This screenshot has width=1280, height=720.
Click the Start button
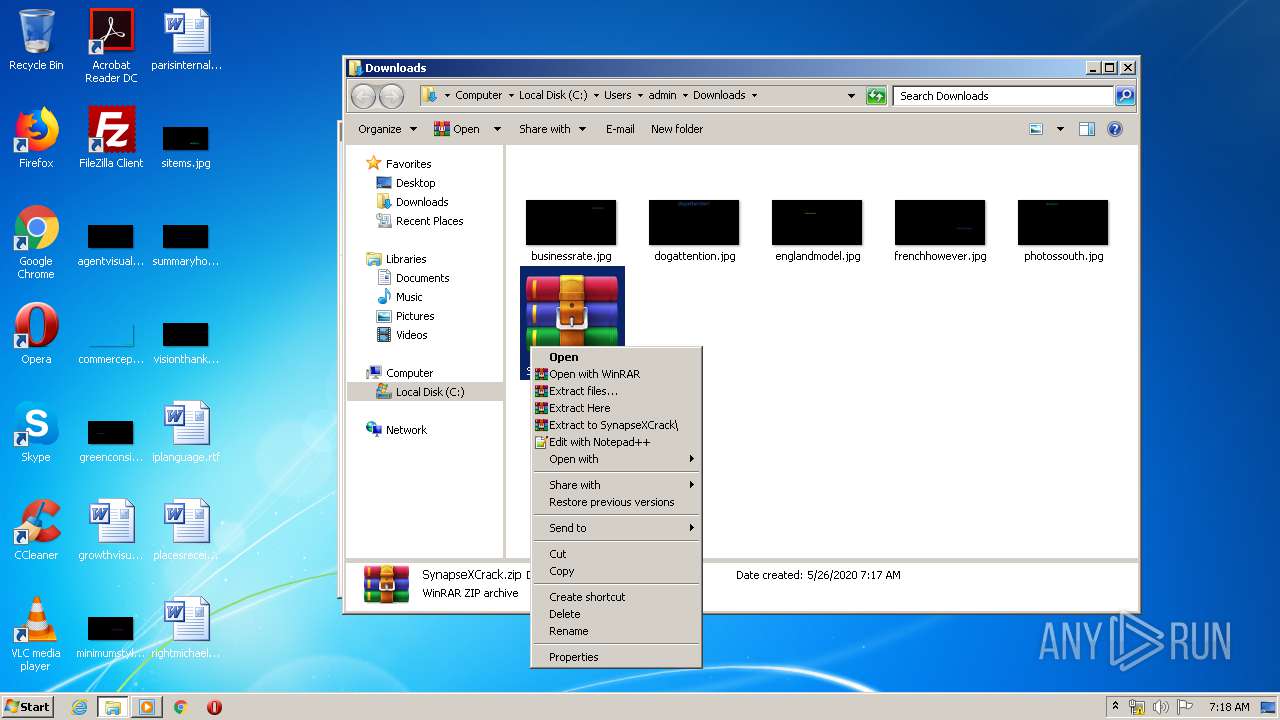[x=28, y=707]
